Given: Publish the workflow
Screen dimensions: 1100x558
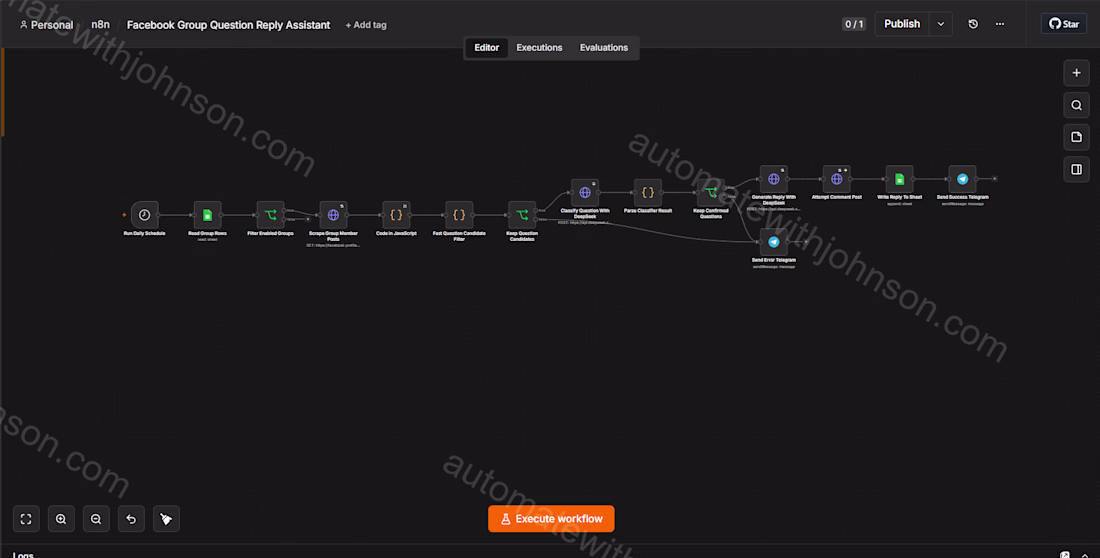Looking at the screenshot, I should pos(902,24).
